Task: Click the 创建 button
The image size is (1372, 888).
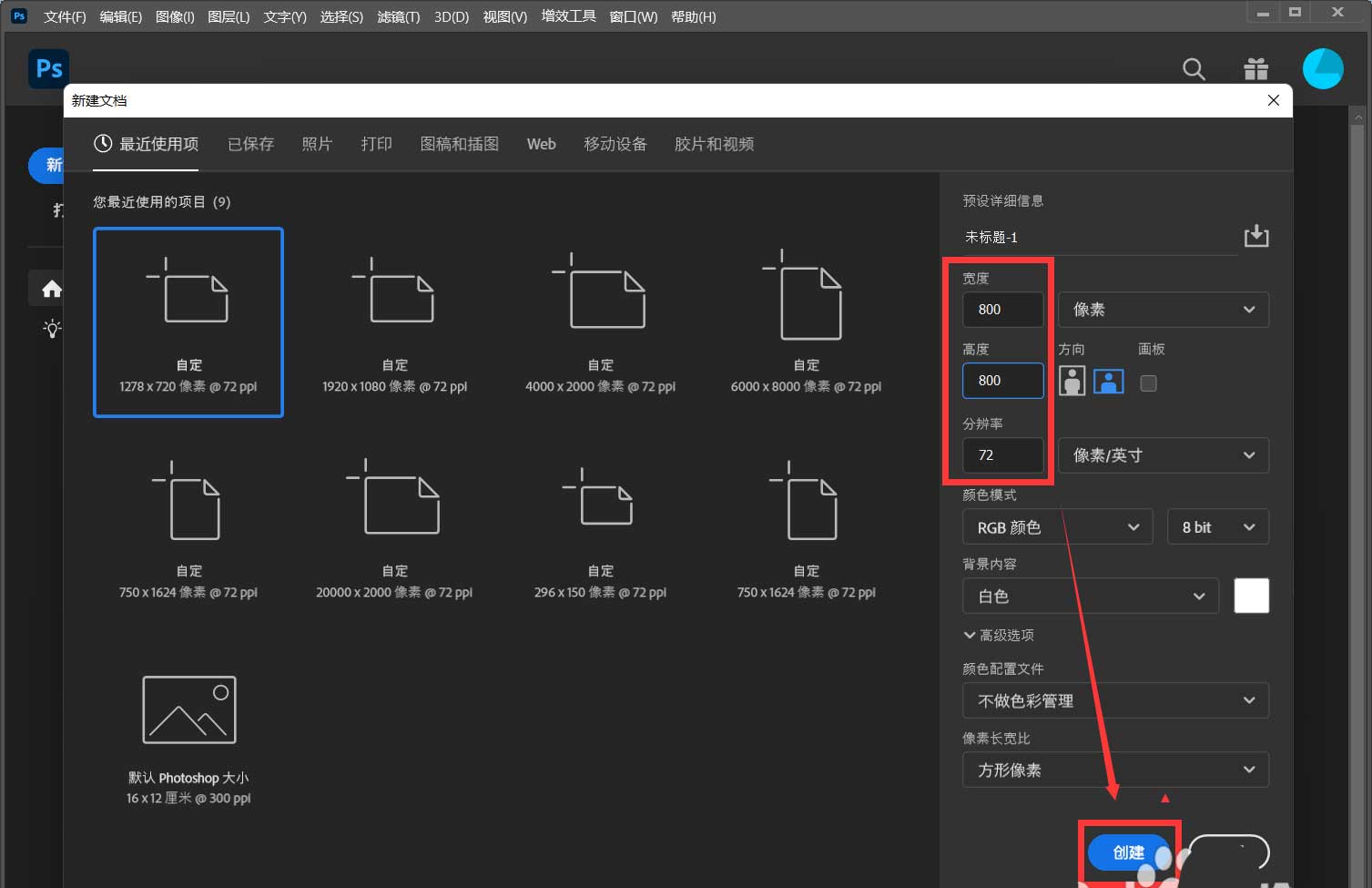Action: click(x=1130, y=852)
